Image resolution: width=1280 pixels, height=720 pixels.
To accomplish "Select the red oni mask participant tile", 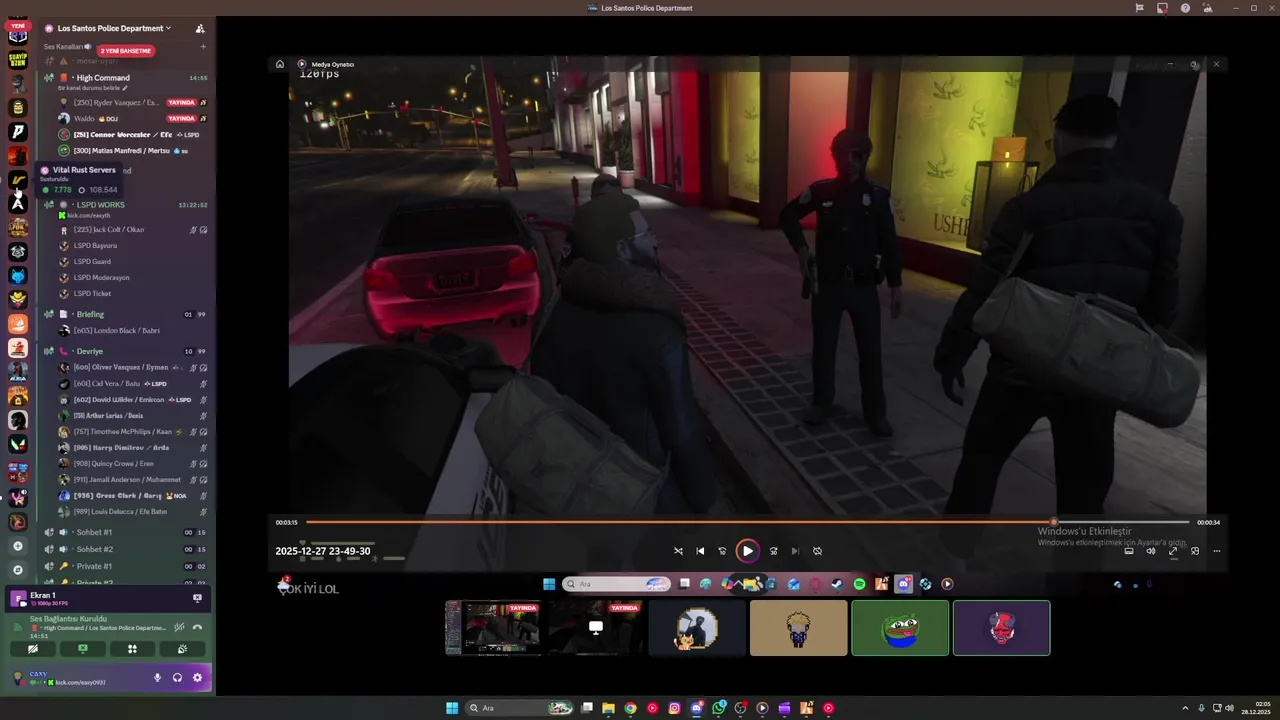I will [x=1001, y=628].
